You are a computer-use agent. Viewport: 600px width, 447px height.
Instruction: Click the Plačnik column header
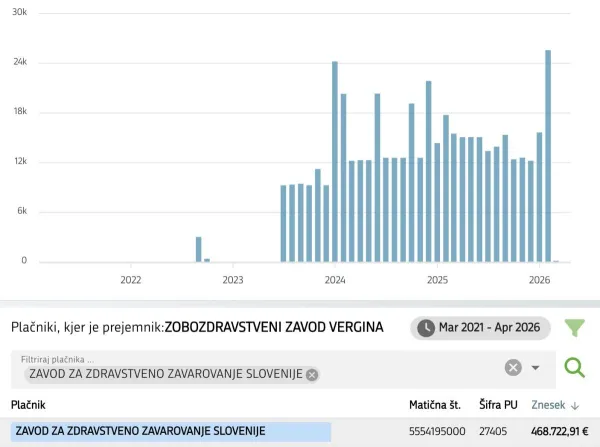click(28, 405)
